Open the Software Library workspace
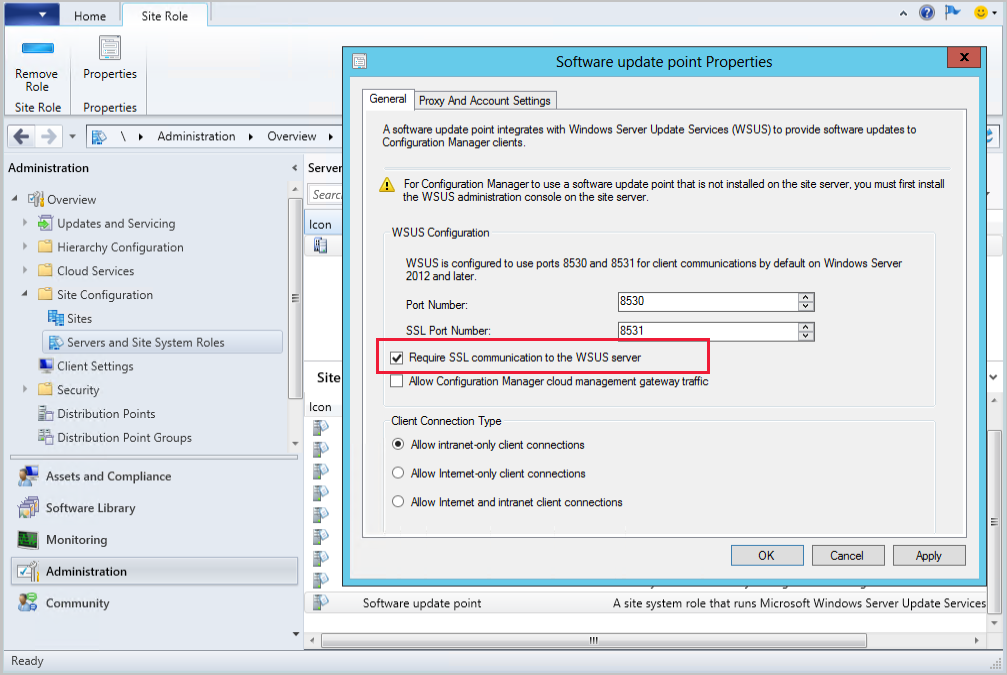Image resolution: width=1007 pixels, height=675 pixels. point(28,508)
